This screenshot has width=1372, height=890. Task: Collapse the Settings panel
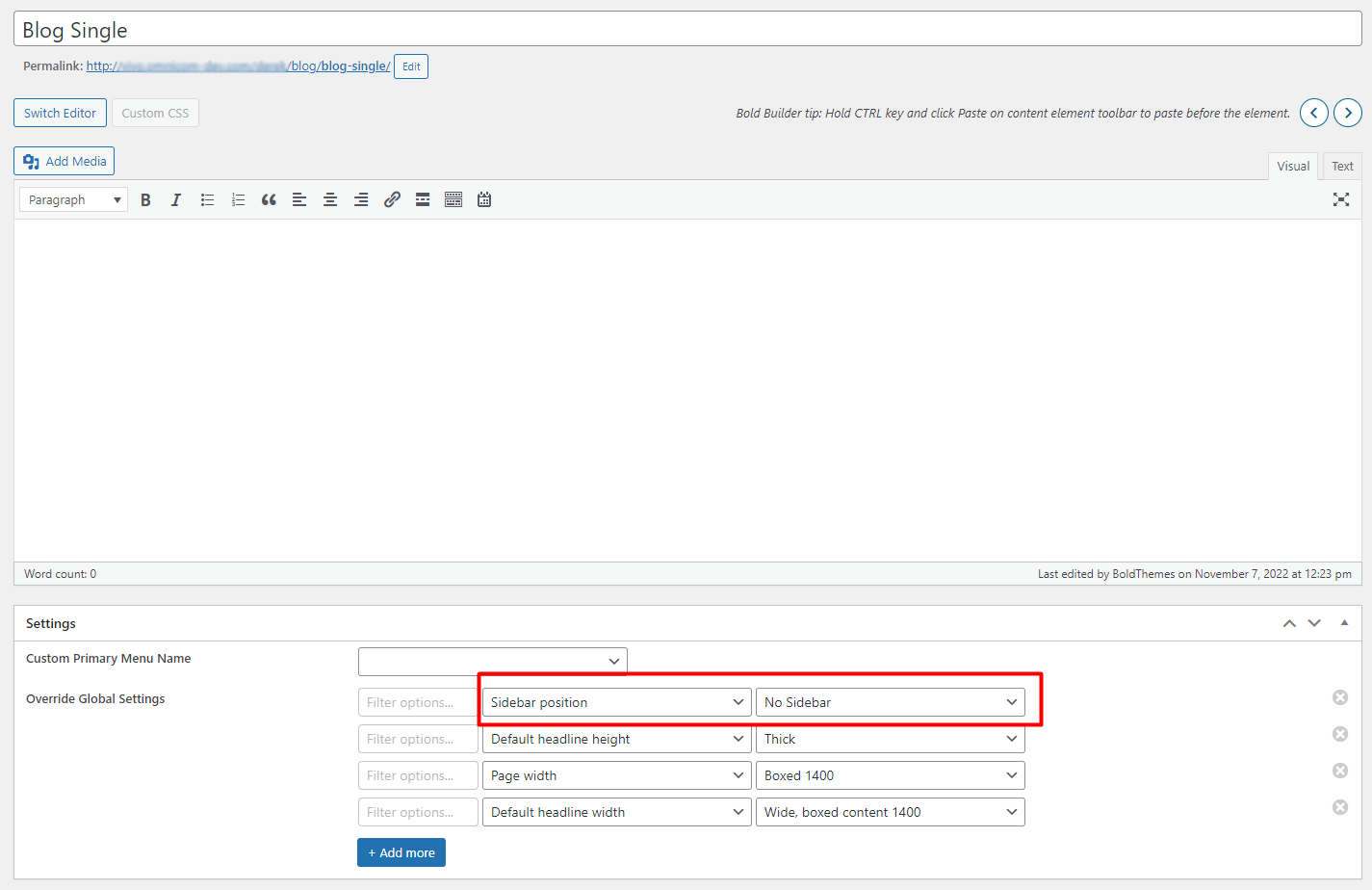pos(1344,623)
